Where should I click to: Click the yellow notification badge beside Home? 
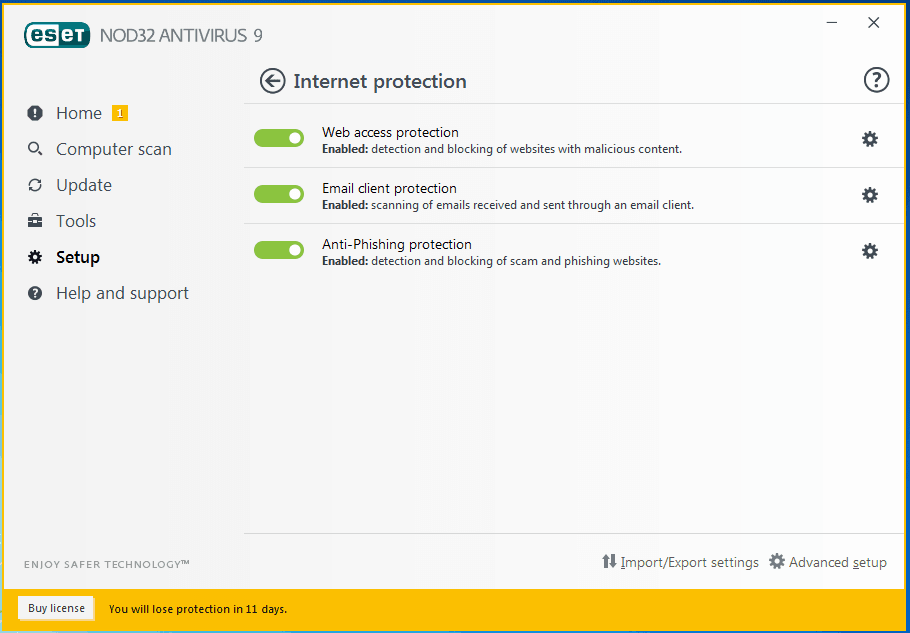point(120,113)
